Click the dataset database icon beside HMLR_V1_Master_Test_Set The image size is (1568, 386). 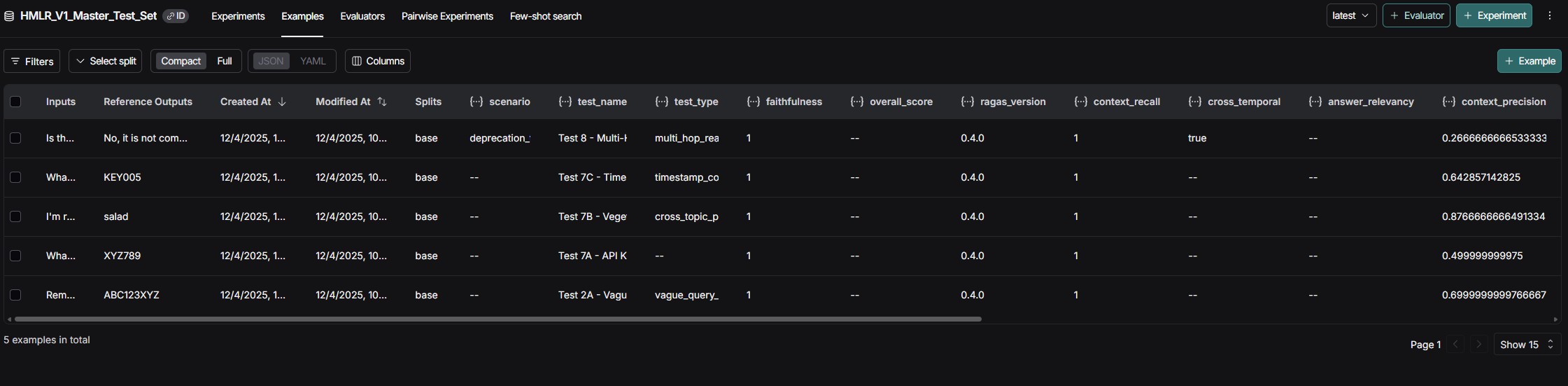pyautogui.click(x=9, y=16)
